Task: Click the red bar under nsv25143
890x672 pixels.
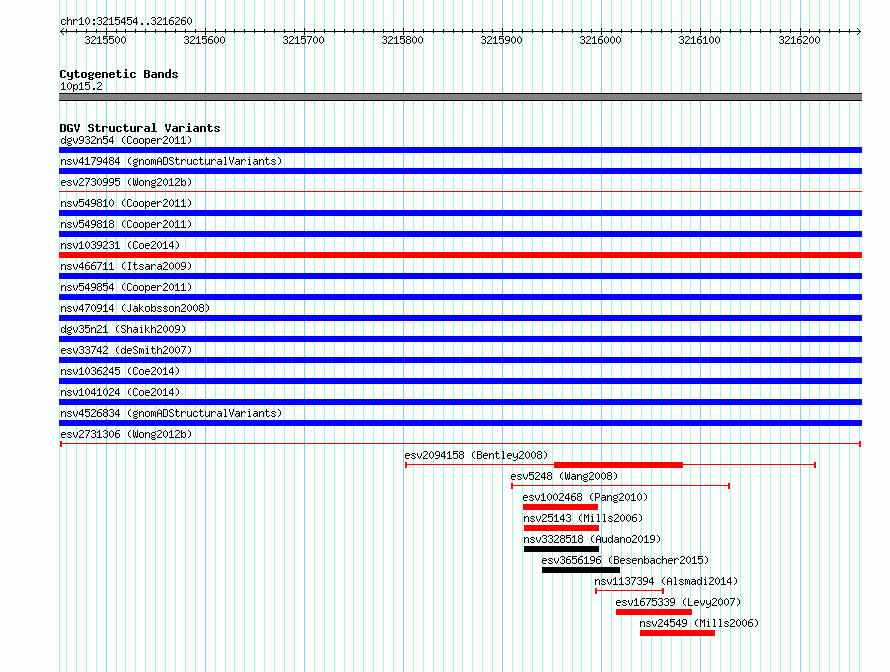Action: (561, 528)
